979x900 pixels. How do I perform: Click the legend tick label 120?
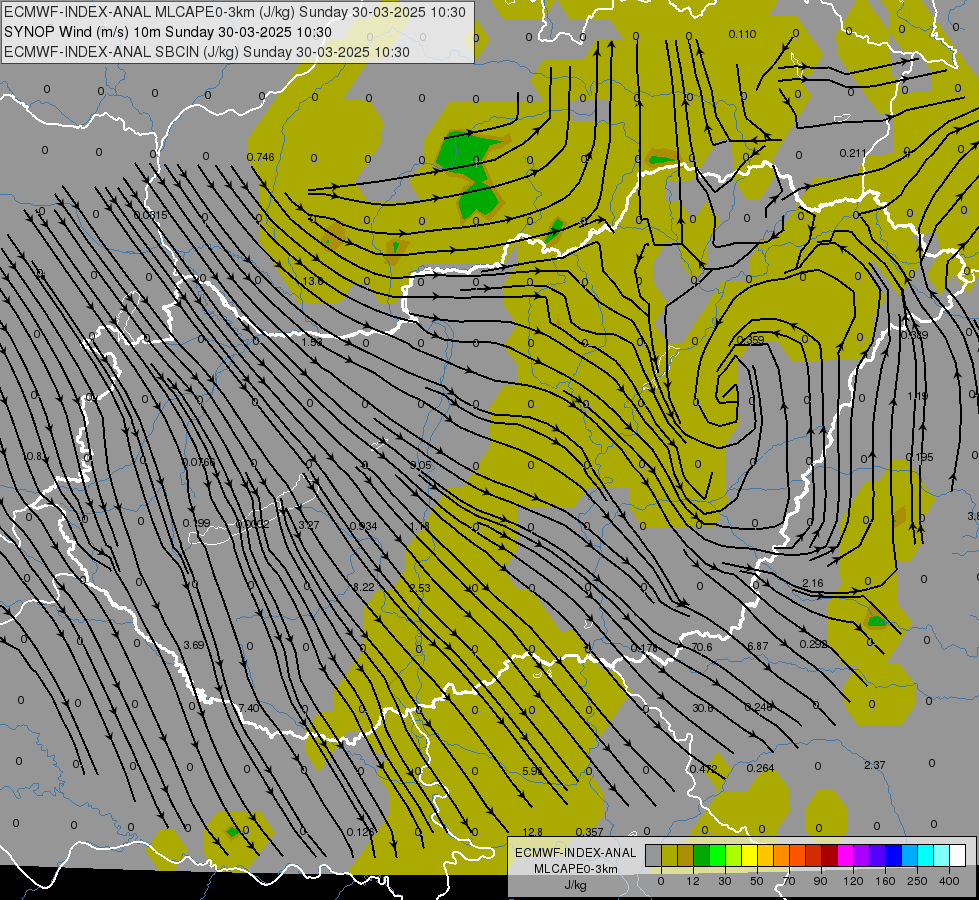click(853, 881)
